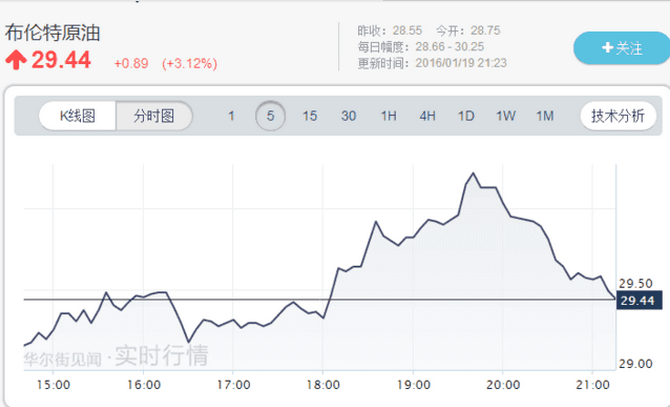
Task: Open 技术分析 technical analysis
Action: click(x=618, y=116)
